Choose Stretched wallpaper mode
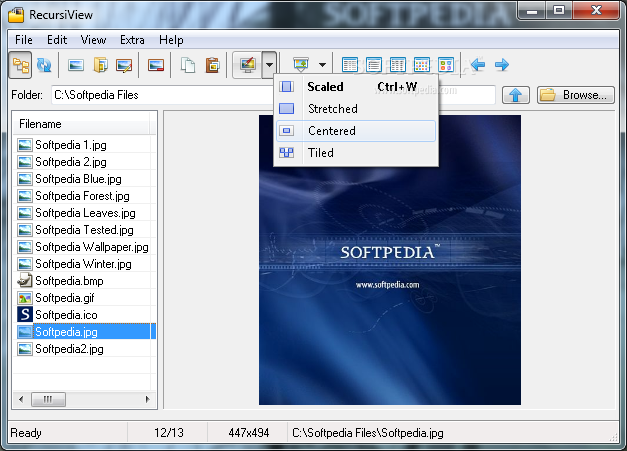The image size is (627, 451). pyautogui.click(x=356, y=109)
